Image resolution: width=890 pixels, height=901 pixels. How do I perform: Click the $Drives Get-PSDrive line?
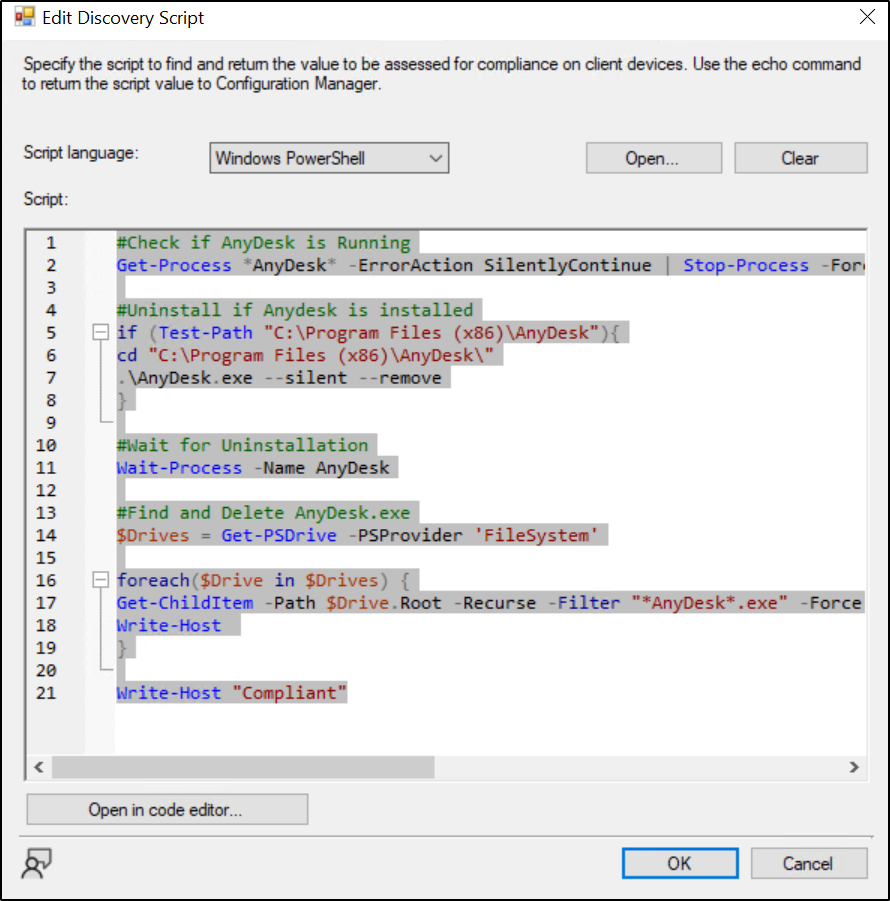tap(357, 535)
